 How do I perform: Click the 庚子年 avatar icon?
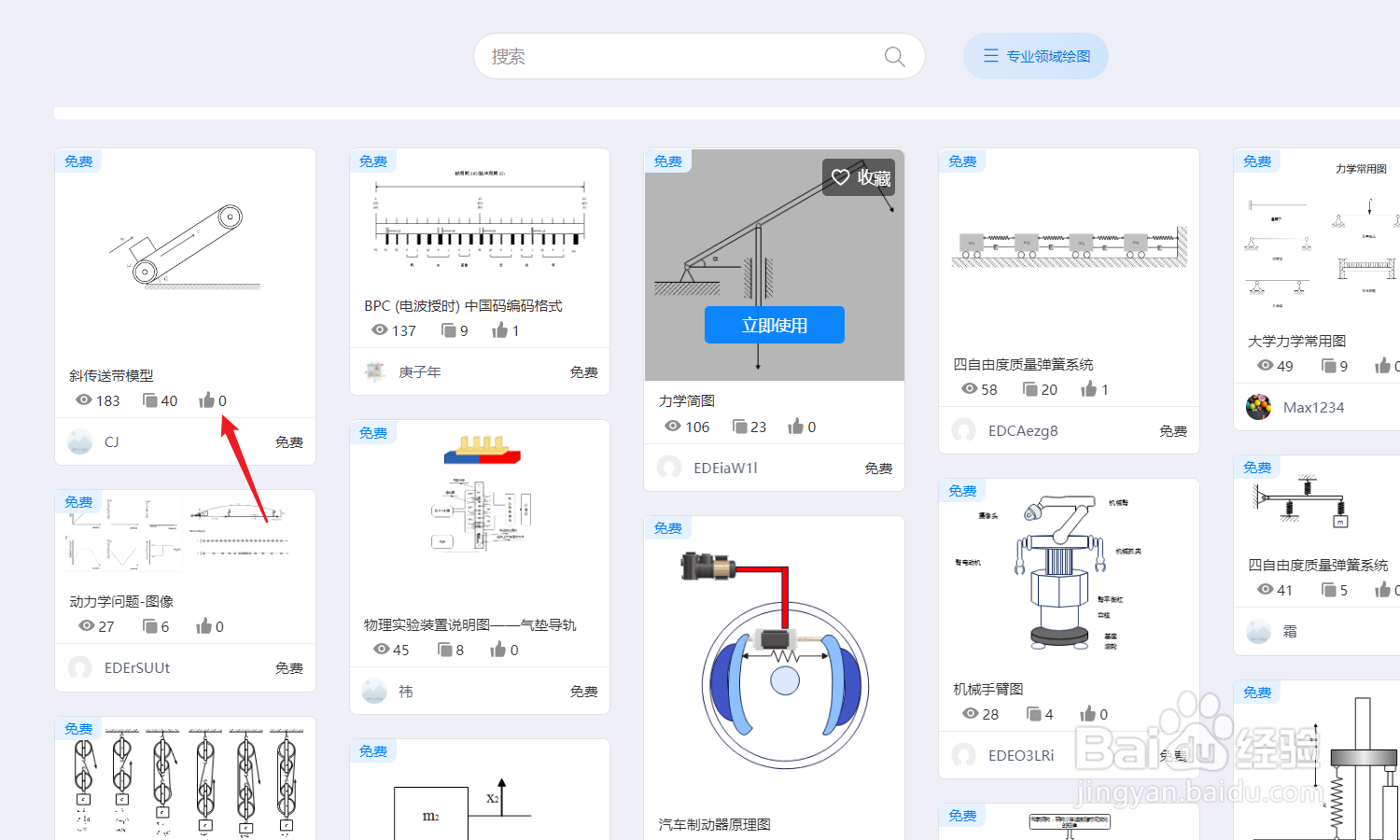(x=374, y=371)
